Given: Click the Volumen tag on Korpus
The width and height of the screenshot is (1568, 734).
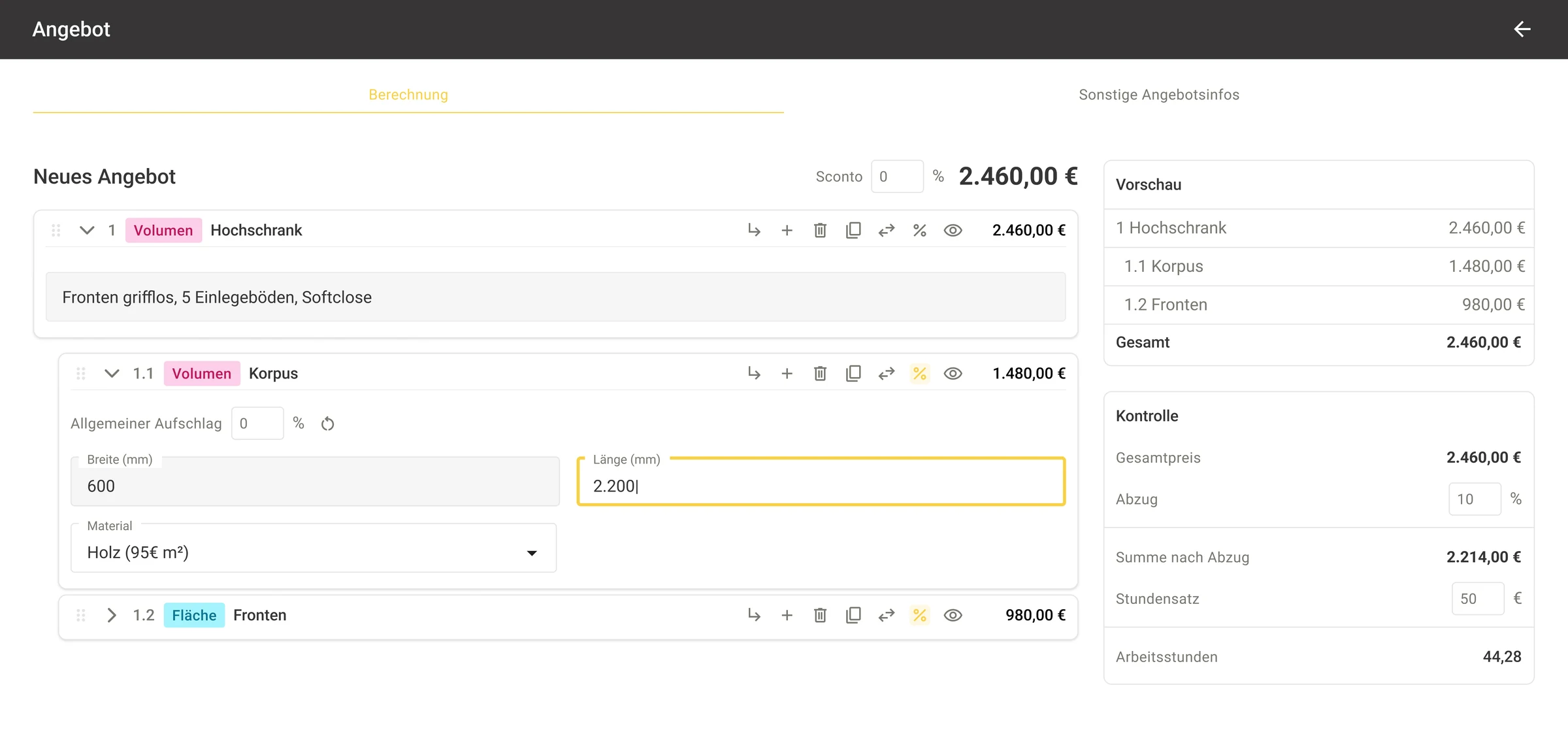Looking at the screenshot, I should tap(202, 373).
